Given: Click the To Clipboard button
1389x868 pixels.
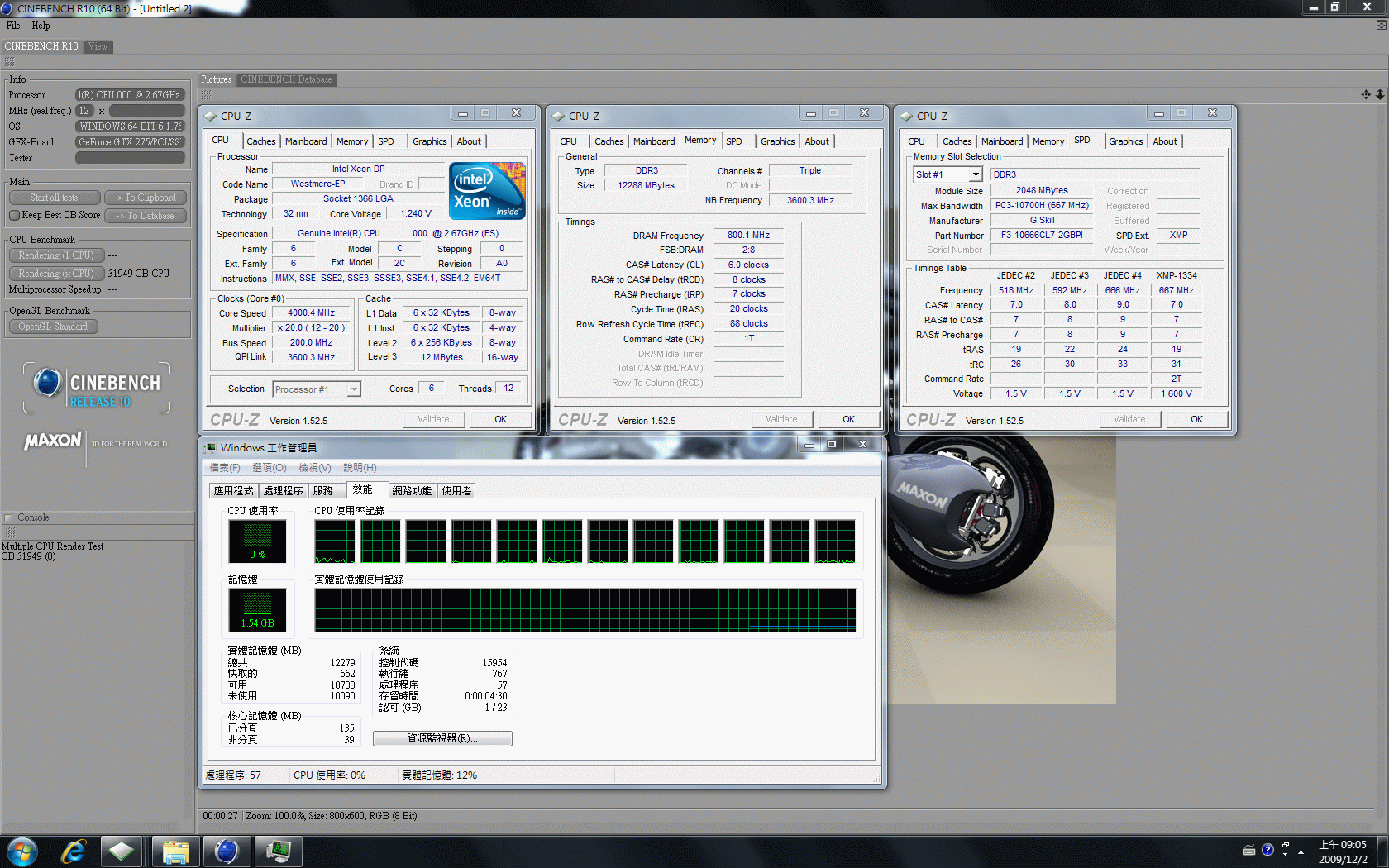Looking at the screenshot, I should tap(145, 198).
